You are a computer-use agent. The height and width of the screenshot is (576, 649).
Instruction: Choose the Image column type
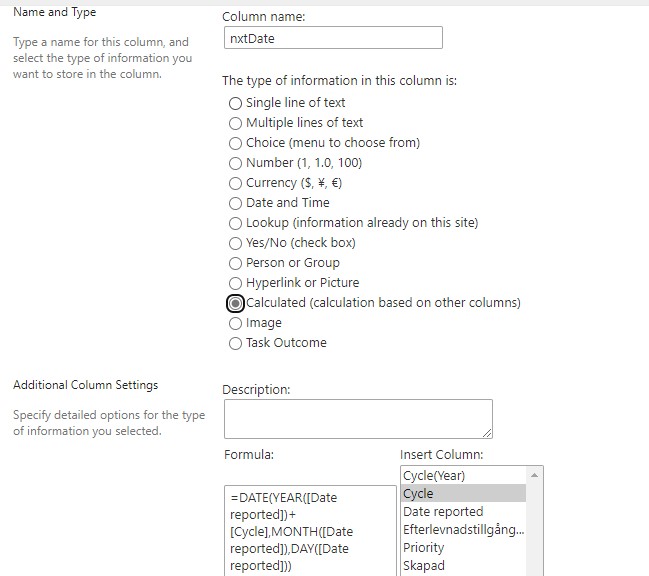(x=235, y=323)
